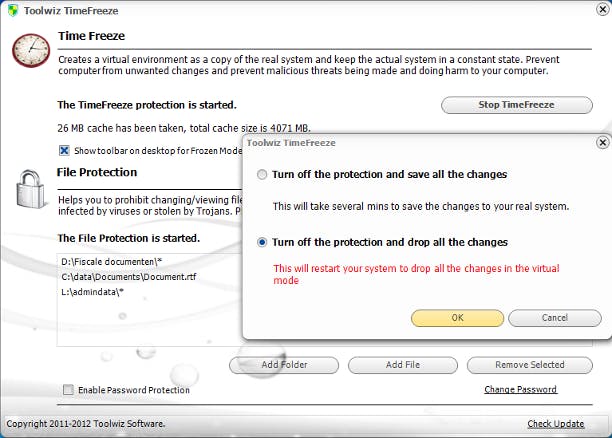Click the Toolwiz shield icon in title bar
Screen dimensions: 612x438
coord(11,12)
